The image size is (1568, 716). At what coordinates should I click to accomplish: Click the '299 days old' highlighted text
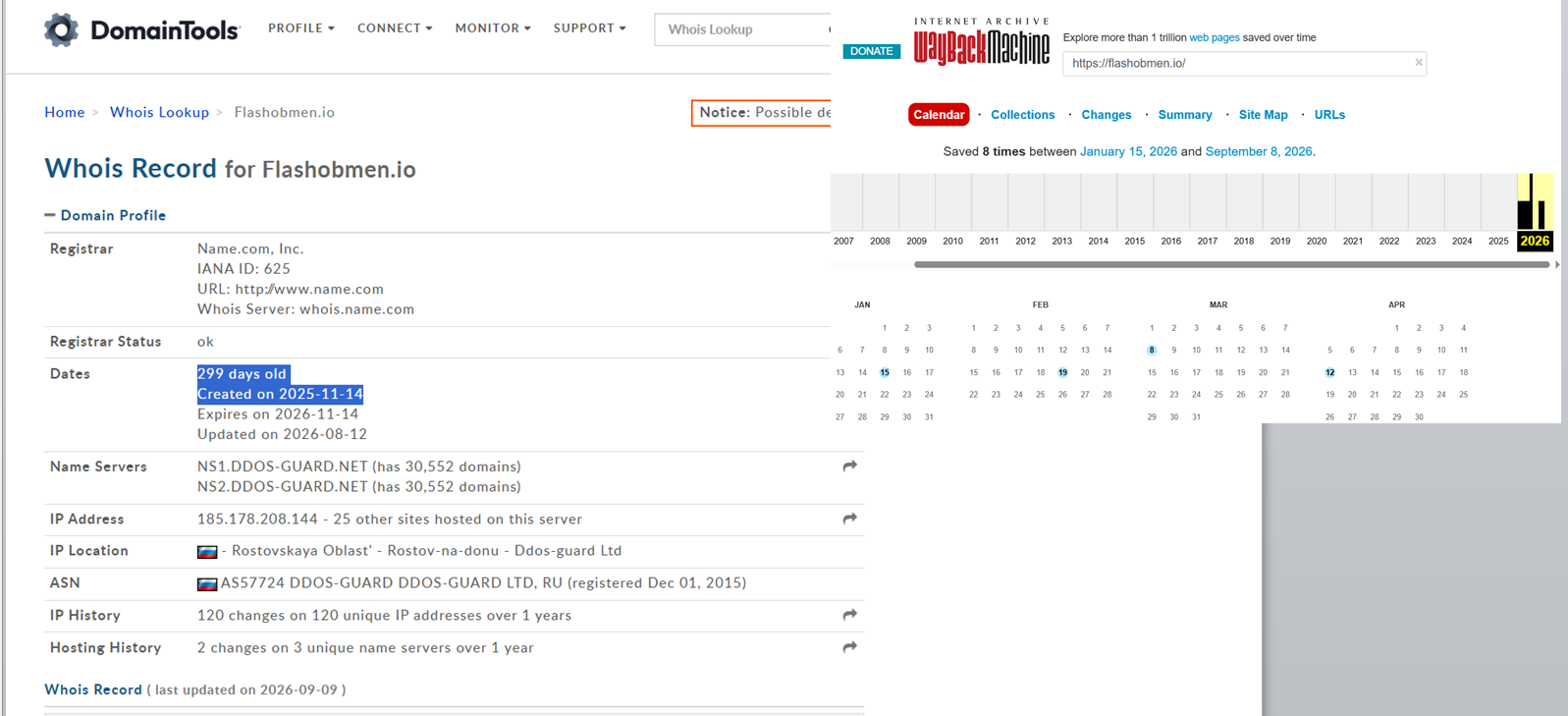pos(242,373)
